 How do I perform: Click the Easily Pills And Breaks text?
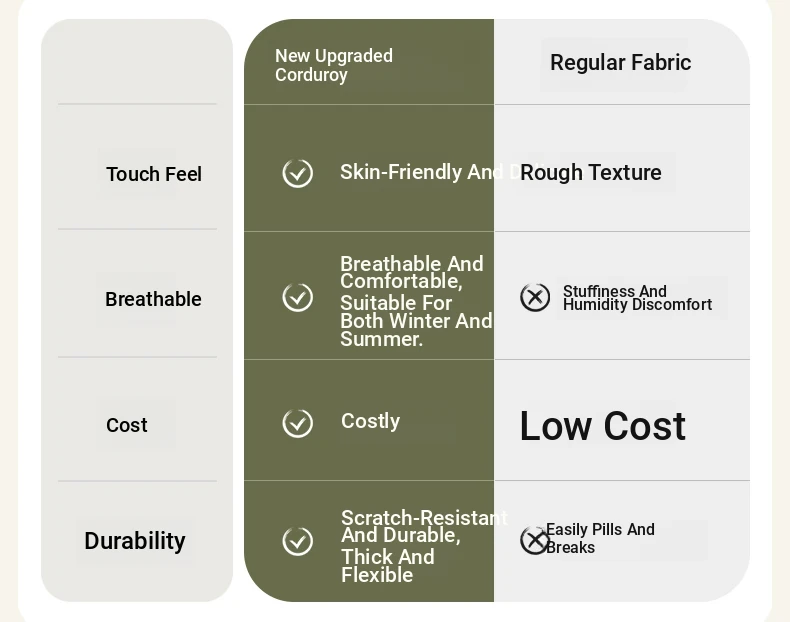(600, 538)
